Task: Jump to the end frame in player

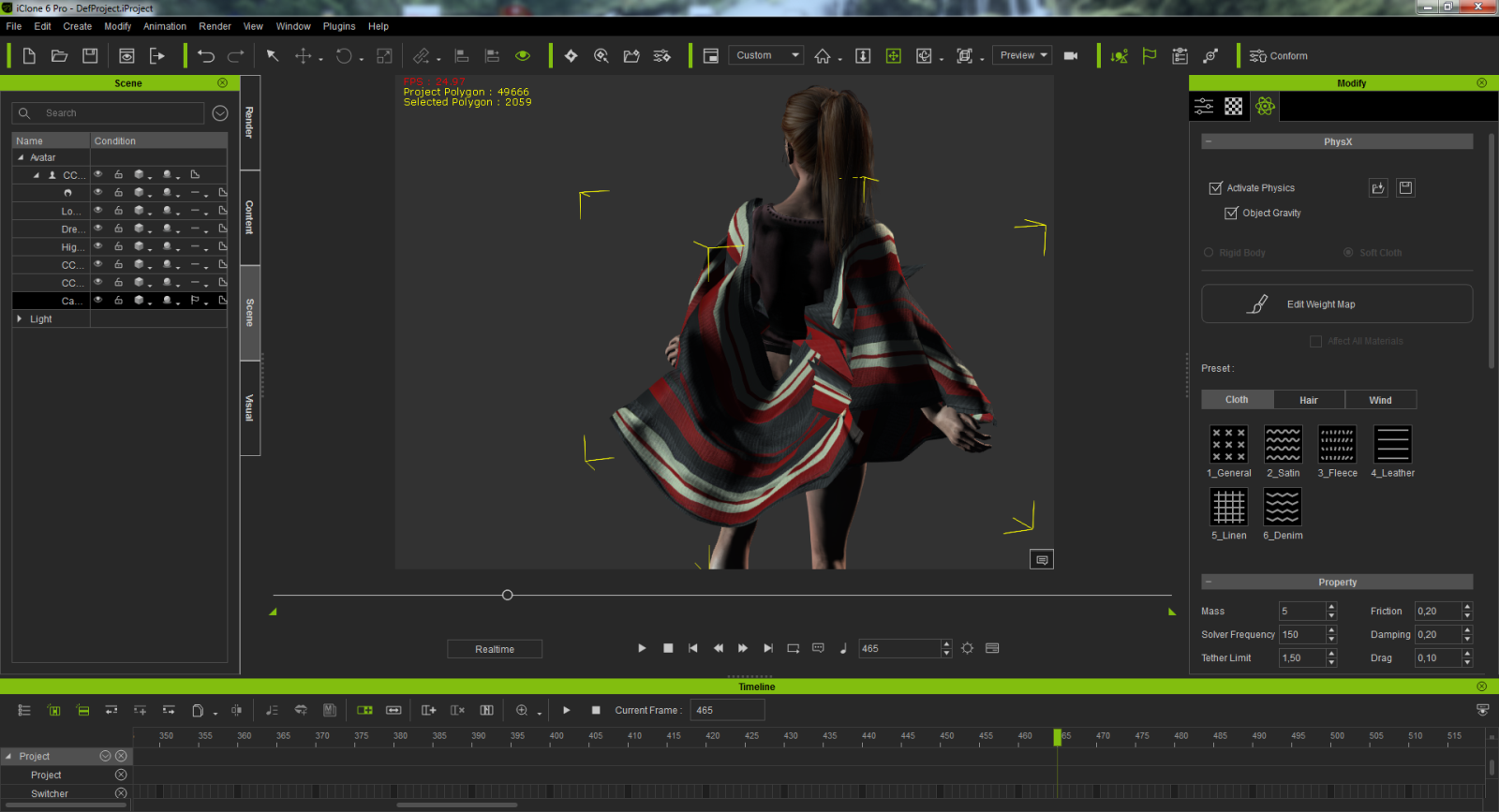Action: (x=768, y=648)
